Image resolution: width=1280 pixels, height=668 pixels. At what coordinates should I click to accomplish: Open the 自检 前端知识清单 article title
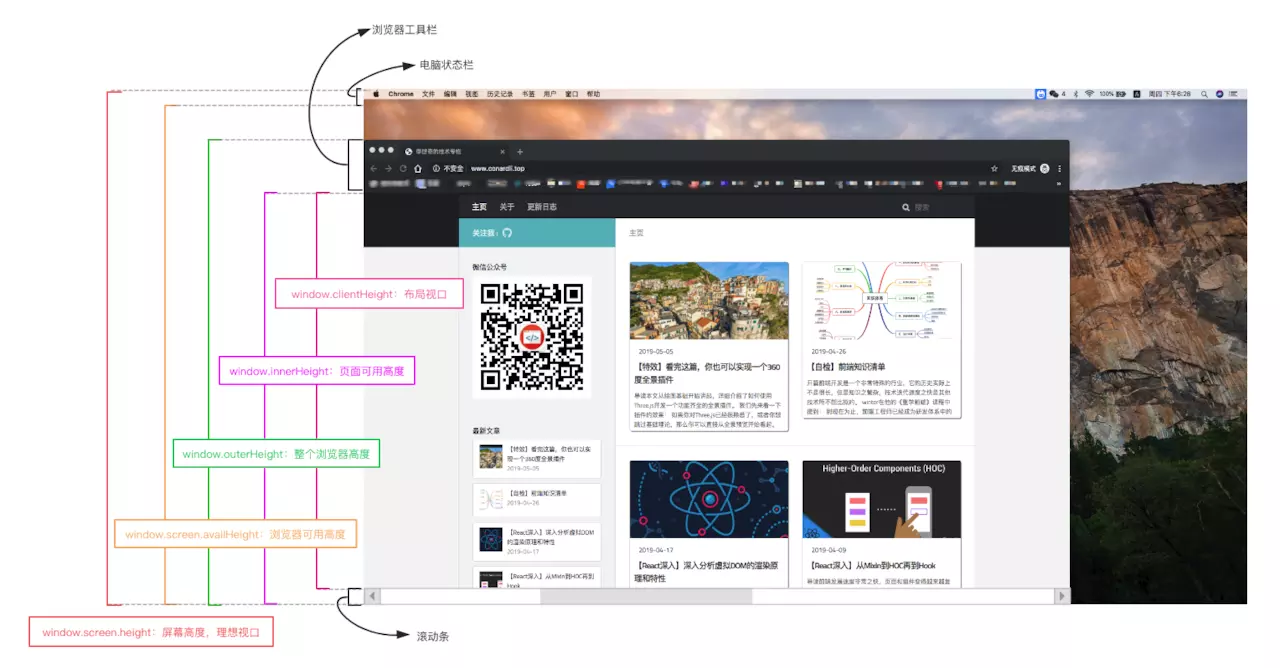[848, 367]
